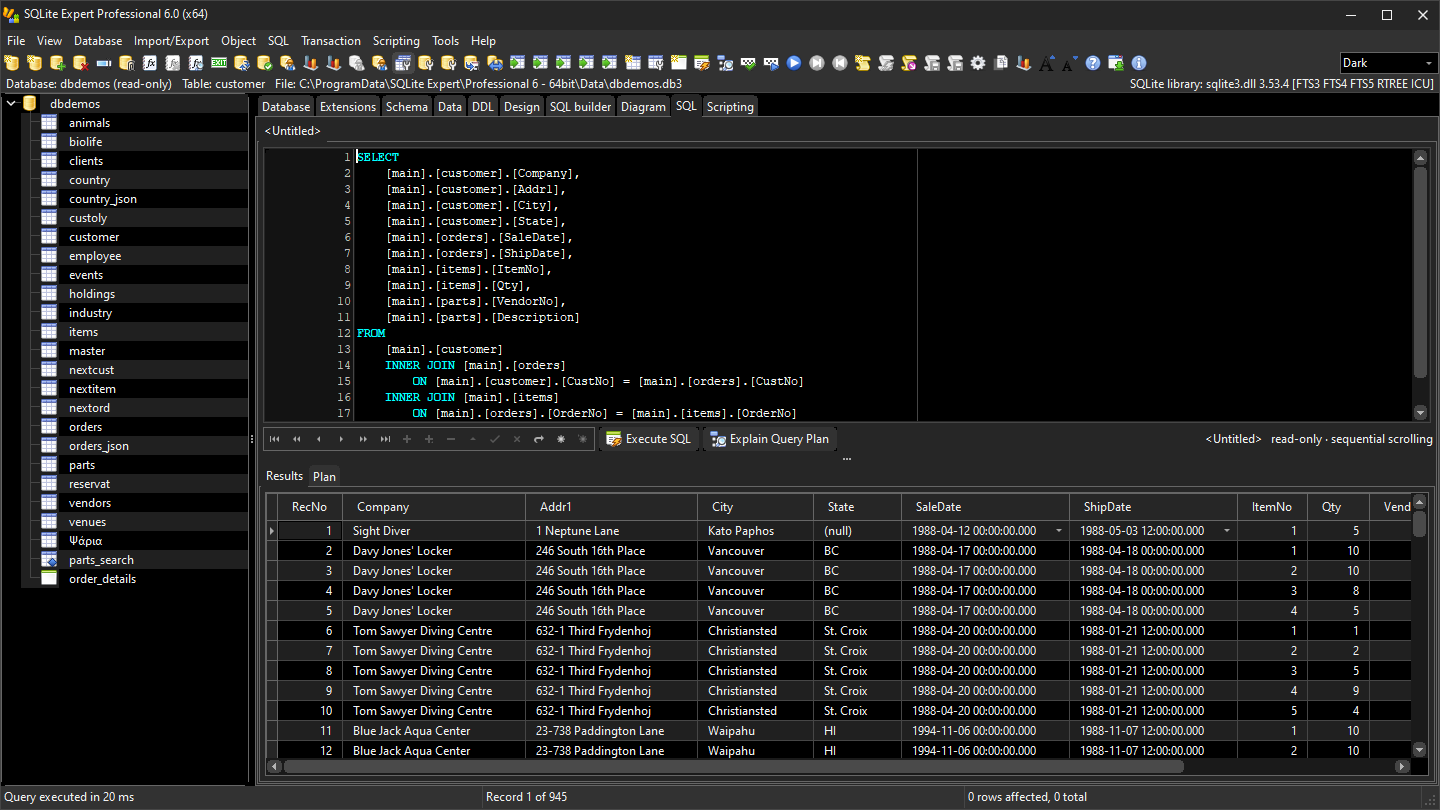Image resolution: width=1440 pixels, height=810 pixels.
Task: Click the database icon with green checkmark
Action: point(264,63)
